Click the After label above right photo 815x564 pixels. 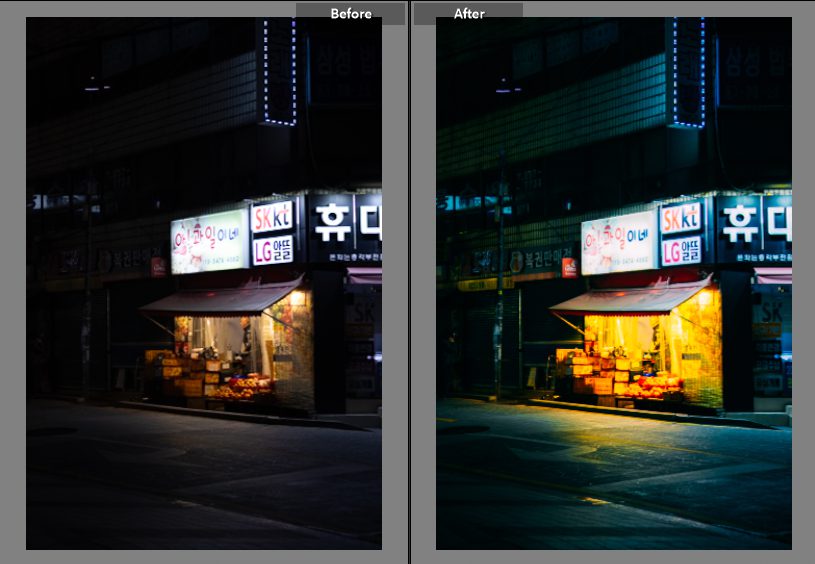coord(469,14)
